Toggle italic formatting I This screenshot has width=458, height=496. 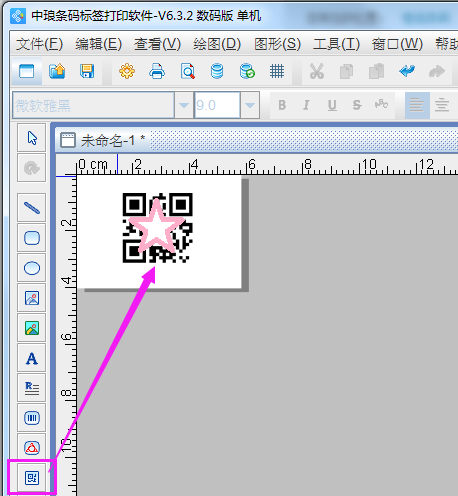(x=306, y=105)
